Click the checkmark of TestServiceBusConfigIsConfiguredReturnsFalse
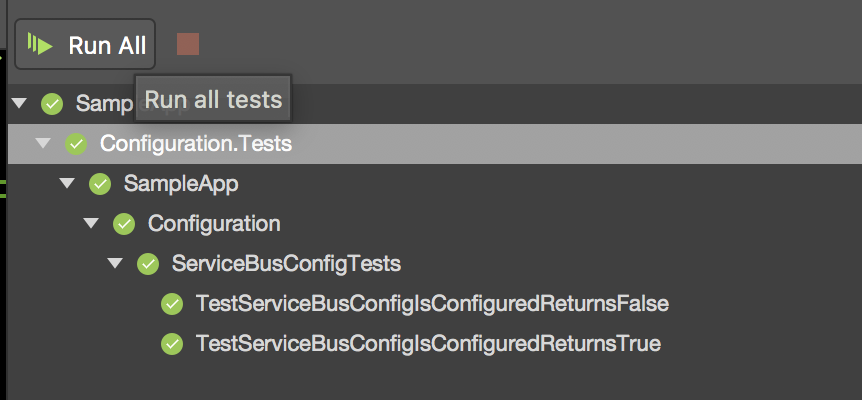 point(172,304)
